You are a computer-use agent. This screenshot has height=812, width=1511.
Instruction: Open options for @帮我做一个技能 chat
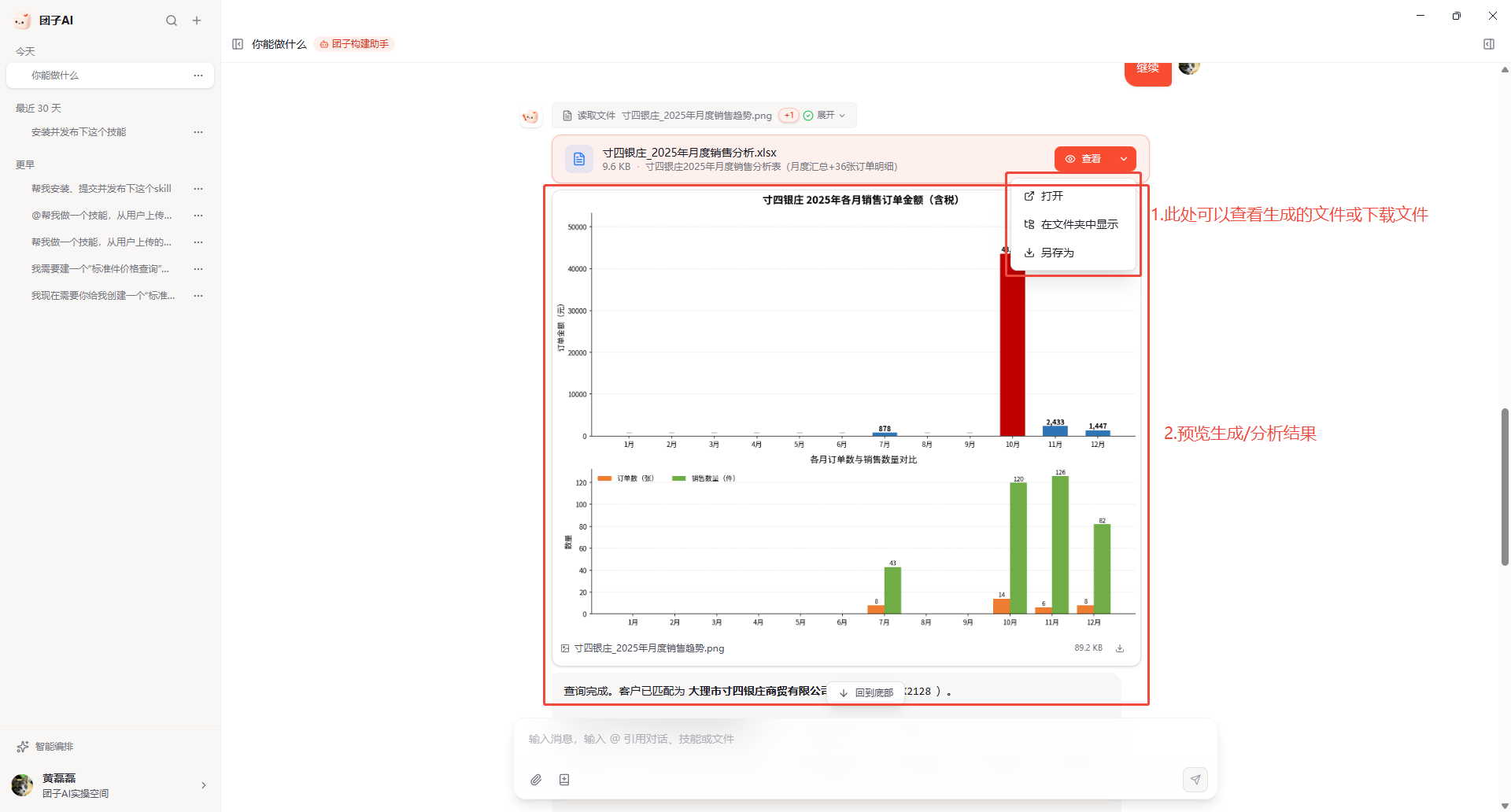[198, 216]
